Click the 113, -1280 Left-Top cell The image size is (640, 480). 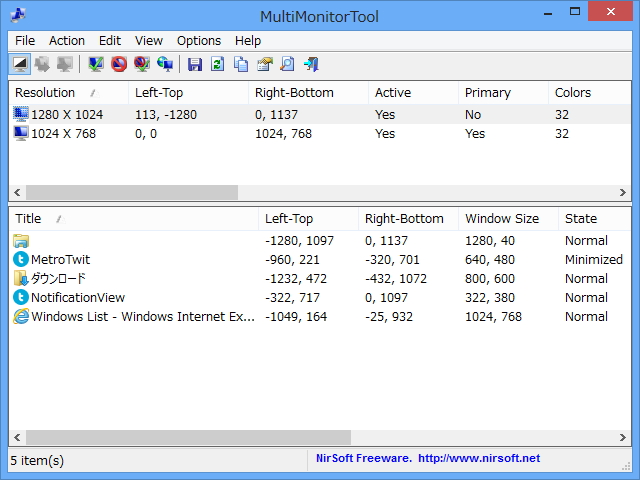[x=166, y=115]
